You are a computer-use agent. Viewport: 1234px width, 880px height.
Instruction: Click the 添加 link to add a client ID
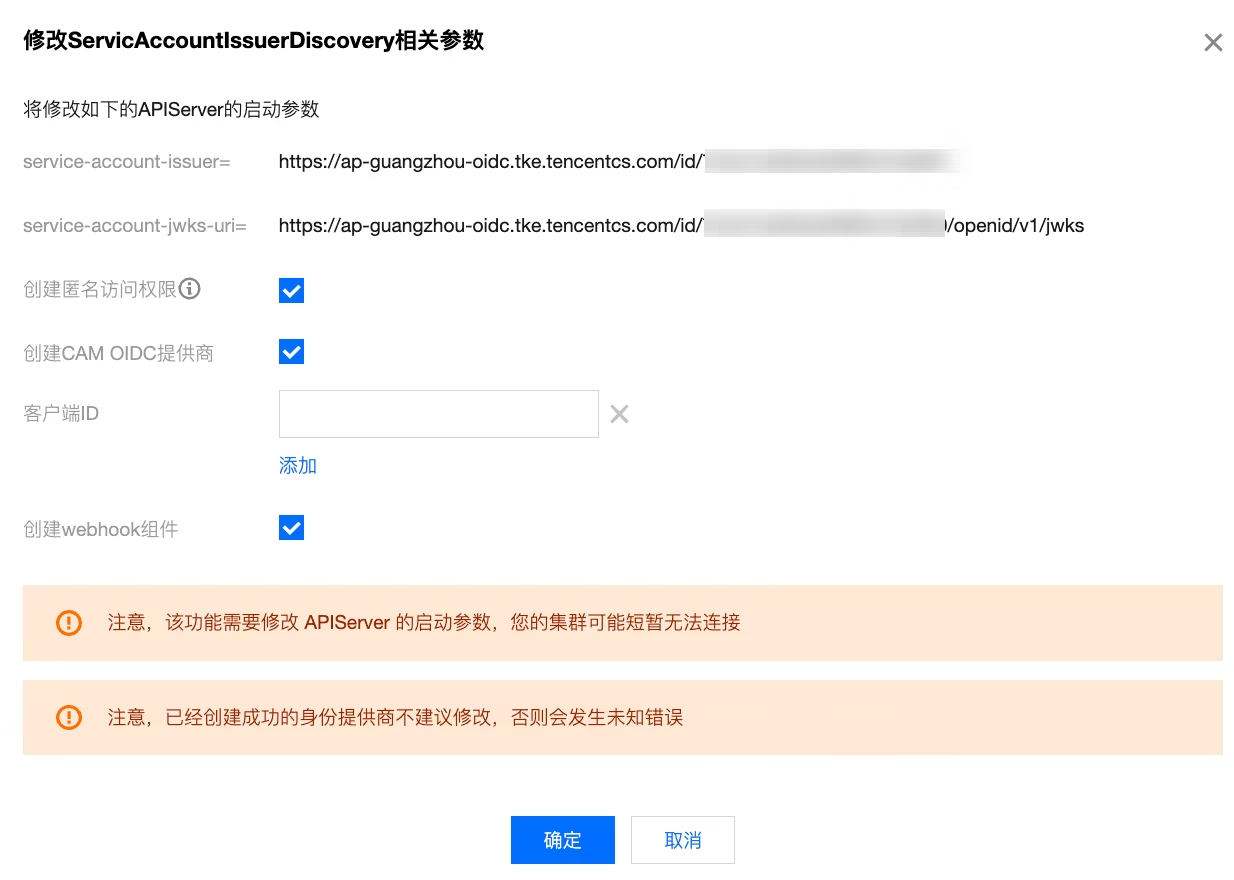point(298,466)
